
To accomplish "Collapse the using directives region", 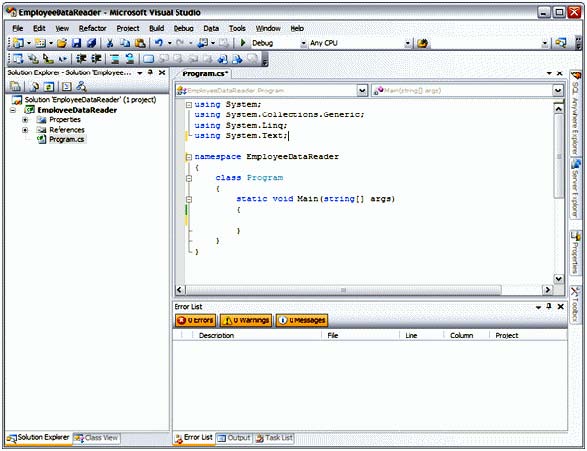I will 189,105.
